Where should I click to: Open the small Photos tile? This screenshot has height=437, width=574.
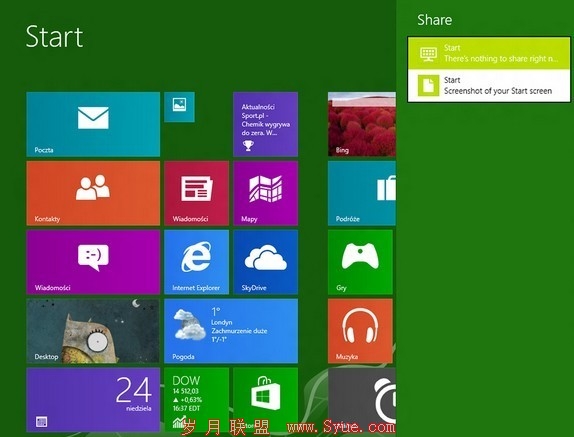pyautogui.click(x=179, y=107)
